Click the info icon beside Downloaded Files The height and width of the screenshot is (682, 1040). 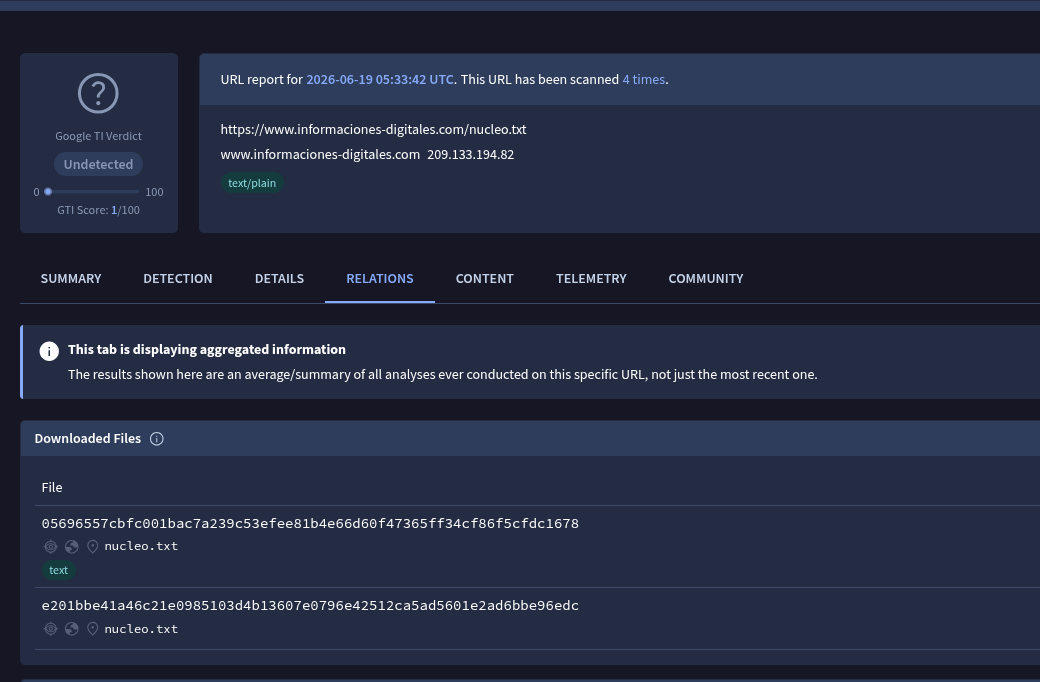point(157,439)
